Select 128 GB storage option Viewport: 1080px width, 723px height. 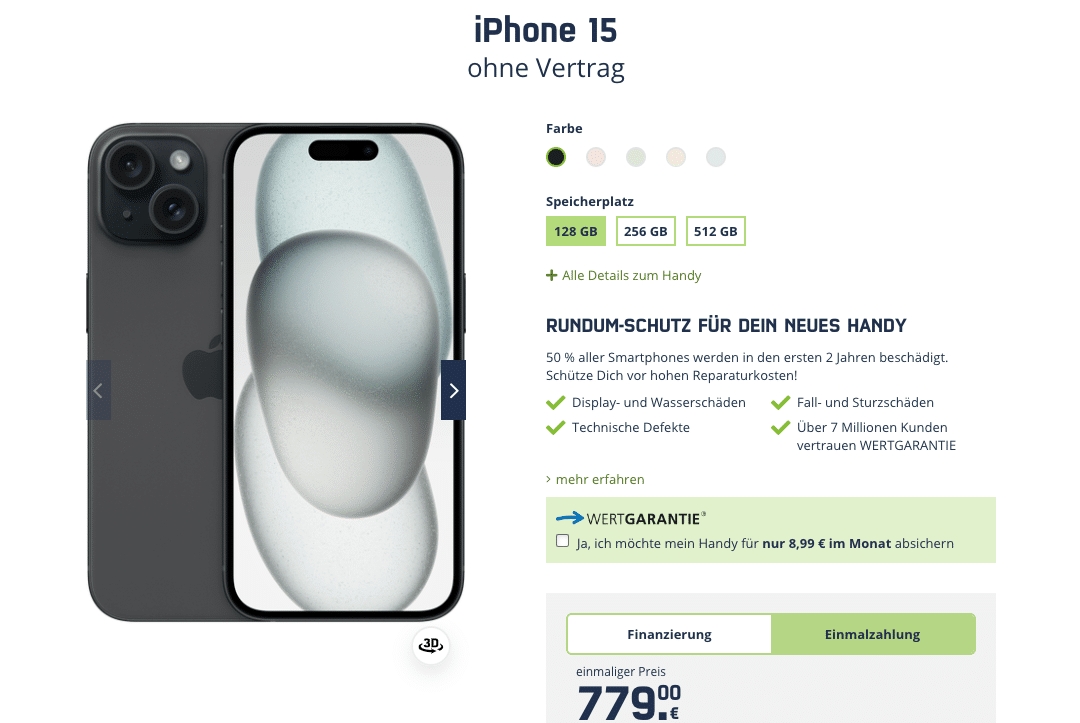pyautogui.click(x=576, y=231)
